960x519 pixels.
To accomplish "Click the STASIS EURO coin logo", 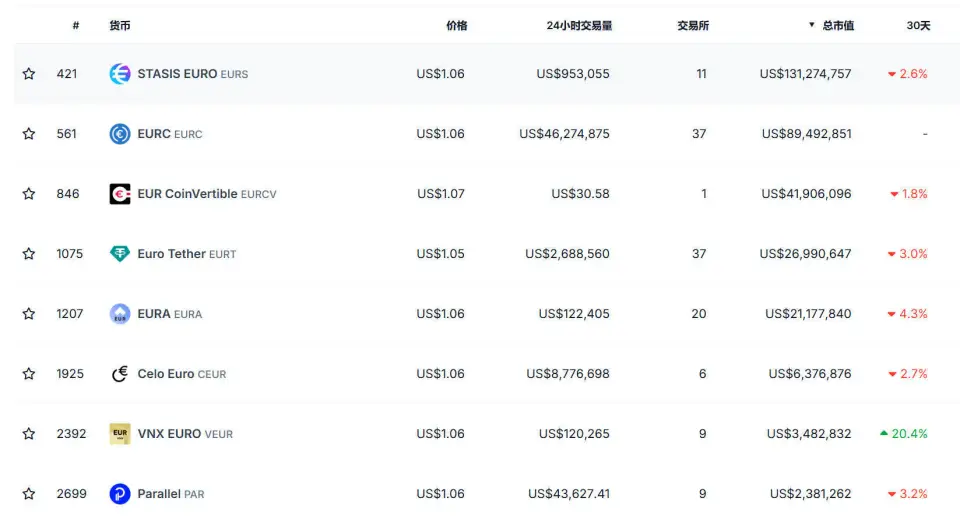I will coord(120,74).
